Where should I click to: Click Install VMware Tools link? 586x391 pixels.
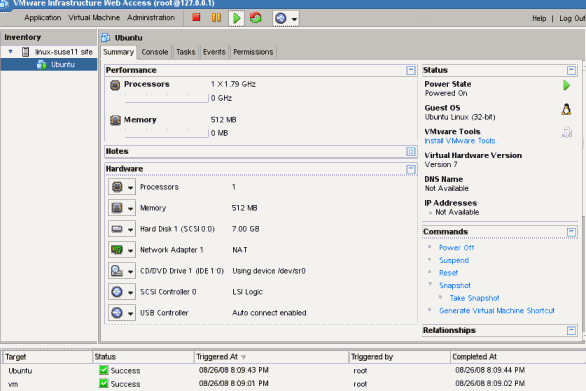tap(460, 141)
